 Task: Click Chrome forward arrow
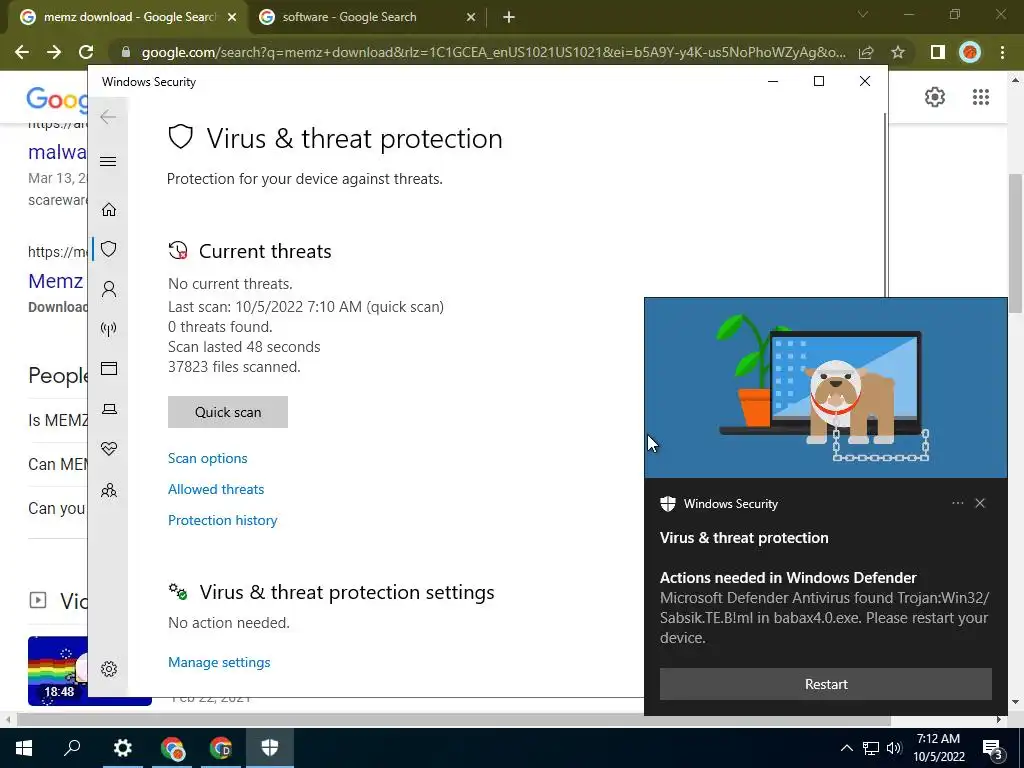coord(54,52)
